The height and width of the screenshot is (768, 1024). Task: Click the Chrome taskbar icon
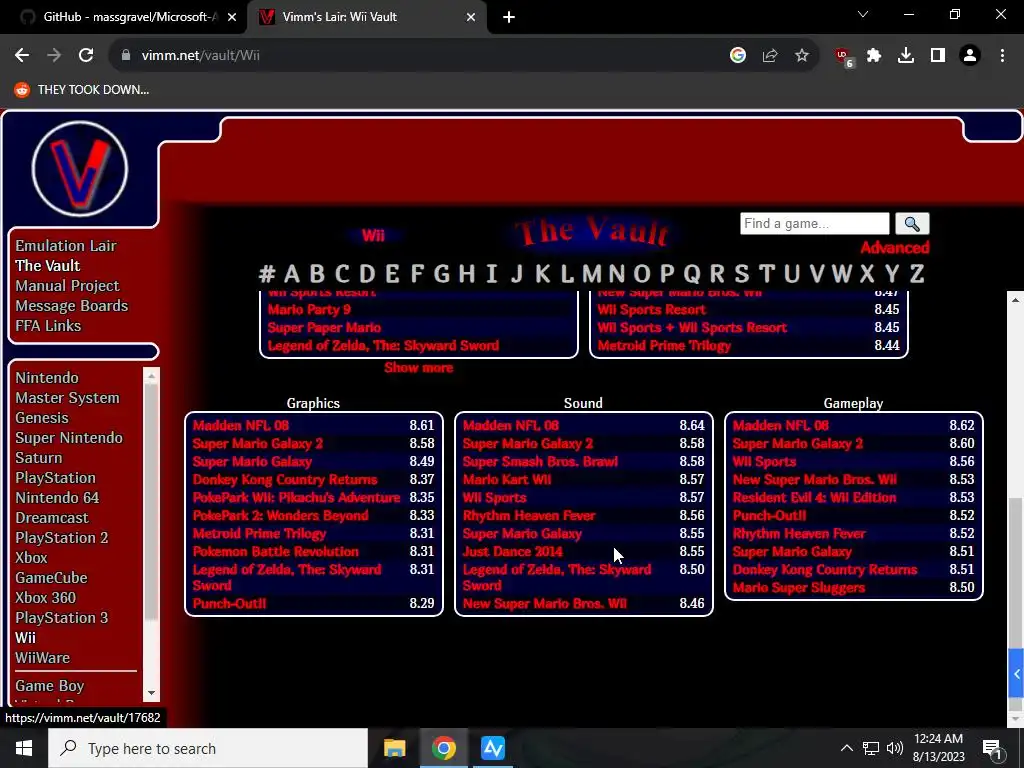[x=443, y=748]
